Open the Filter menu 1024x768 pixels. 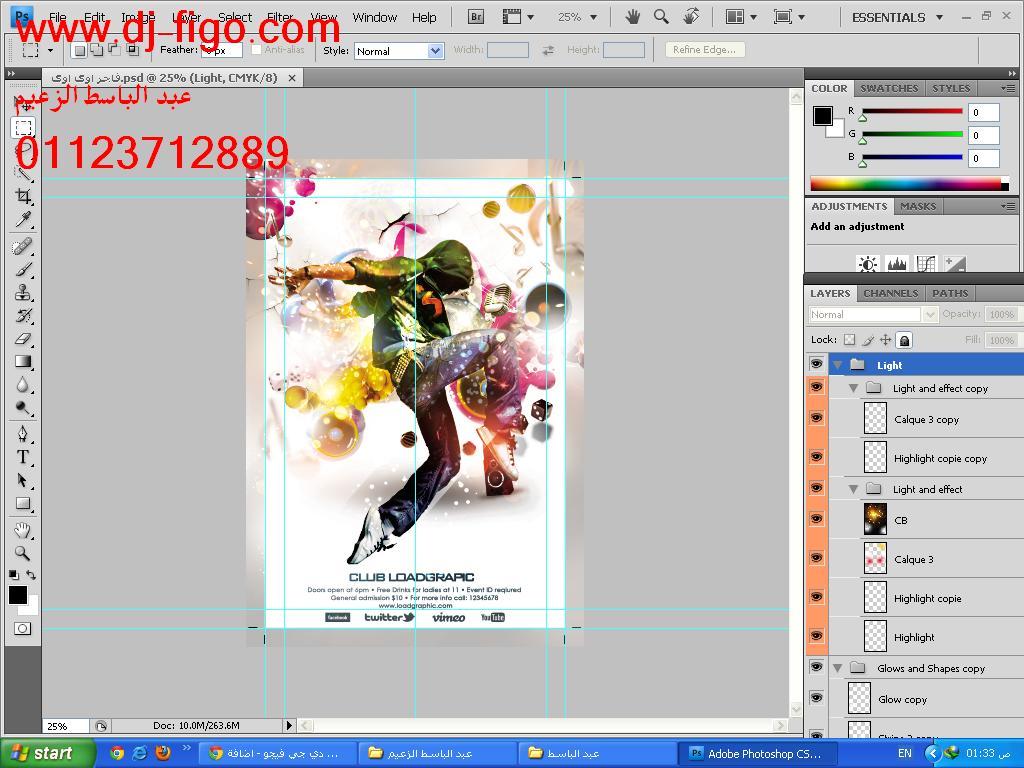[x=280, y=17]
